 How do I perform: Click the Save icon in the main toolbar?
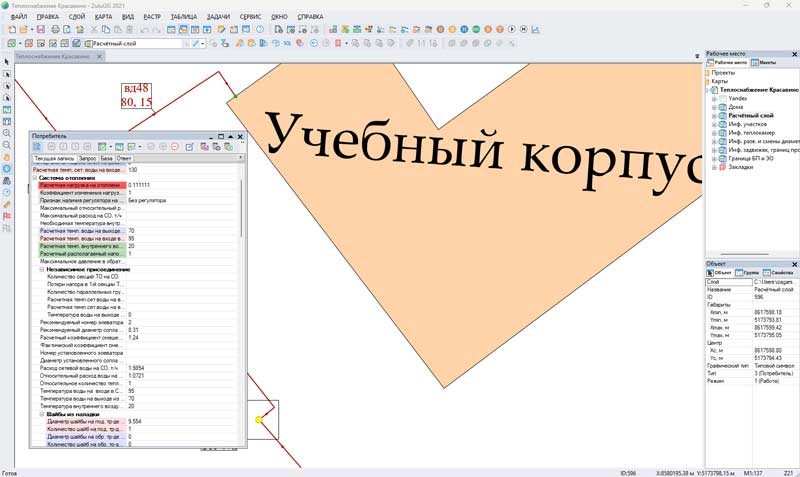[40, 30]
